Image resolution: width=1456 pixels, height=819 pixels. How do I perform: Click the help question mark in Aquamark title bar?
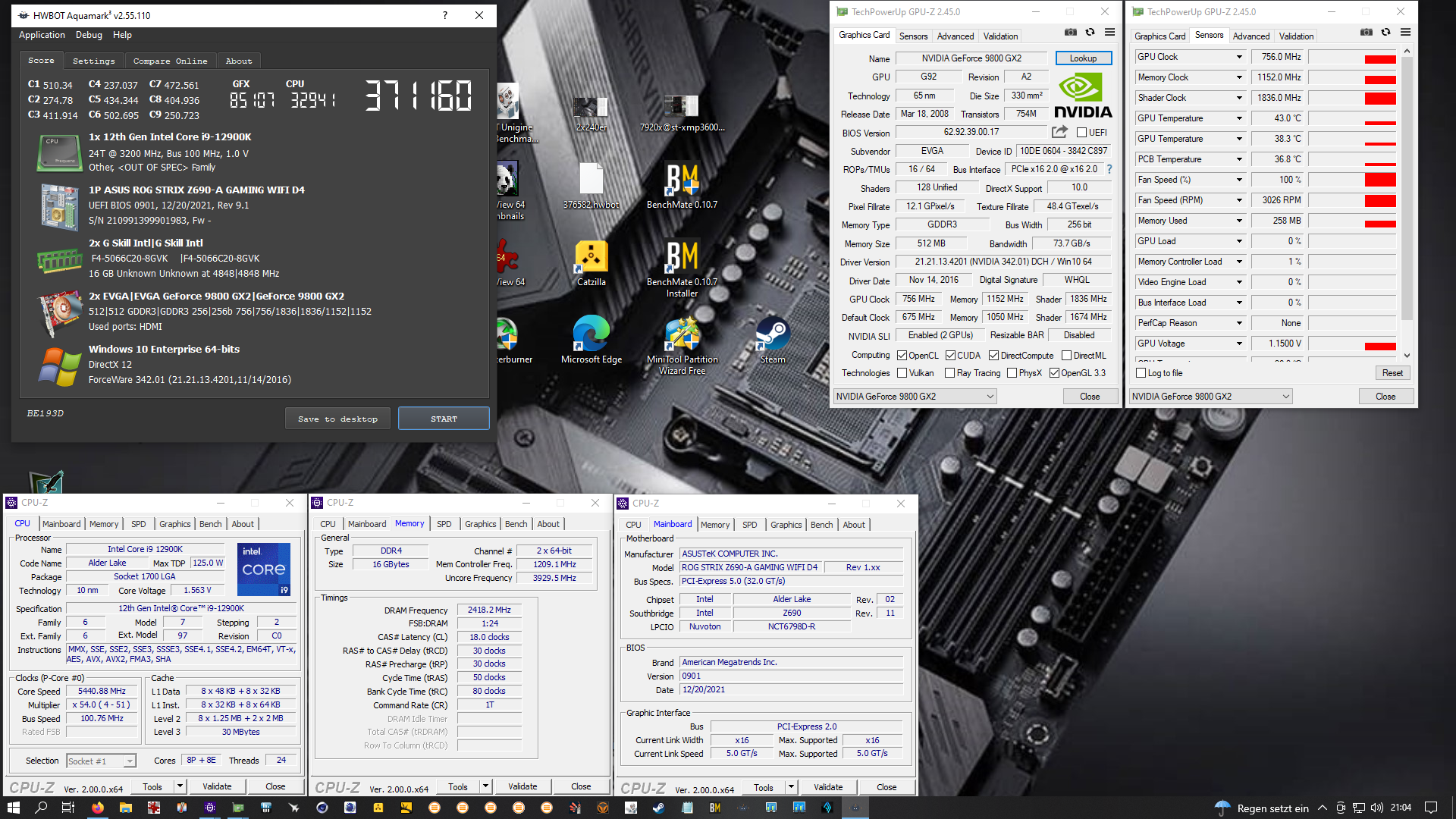[445, 15]
